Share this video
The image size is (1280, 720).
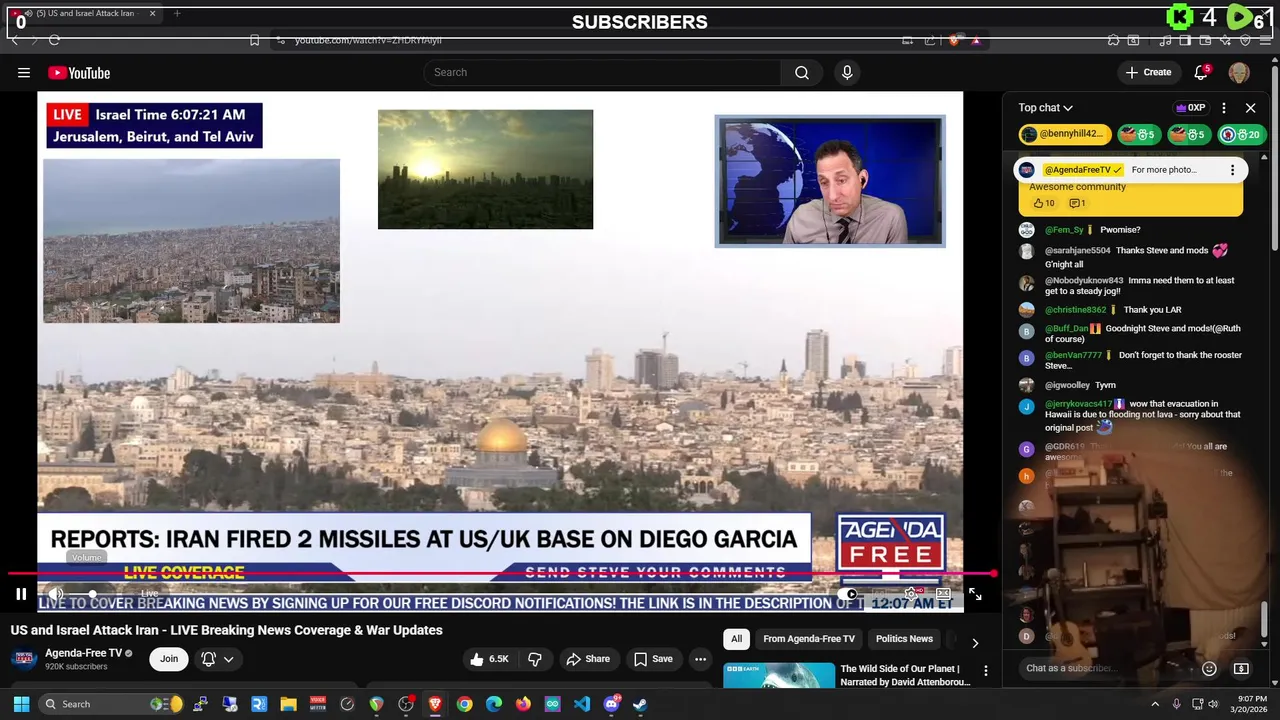pos(588,659)
